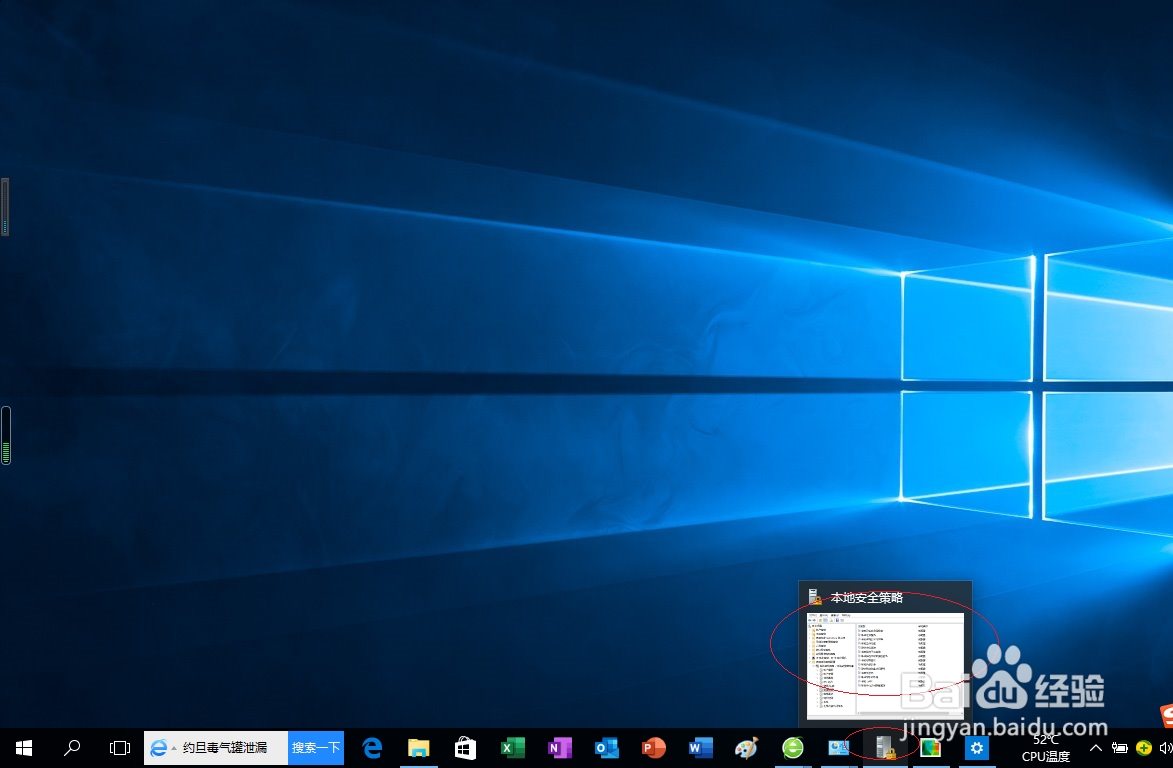Open Outlook from the taskbar
The image size is (1173, 768).
point(606,747)
